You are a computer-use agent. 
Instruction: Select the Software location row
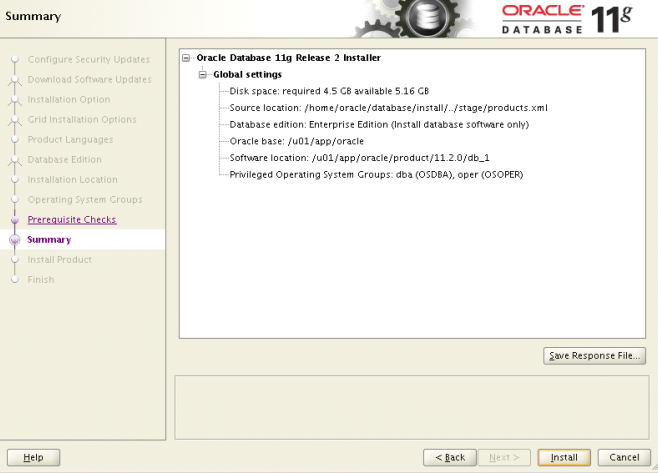tap(359, 158)
